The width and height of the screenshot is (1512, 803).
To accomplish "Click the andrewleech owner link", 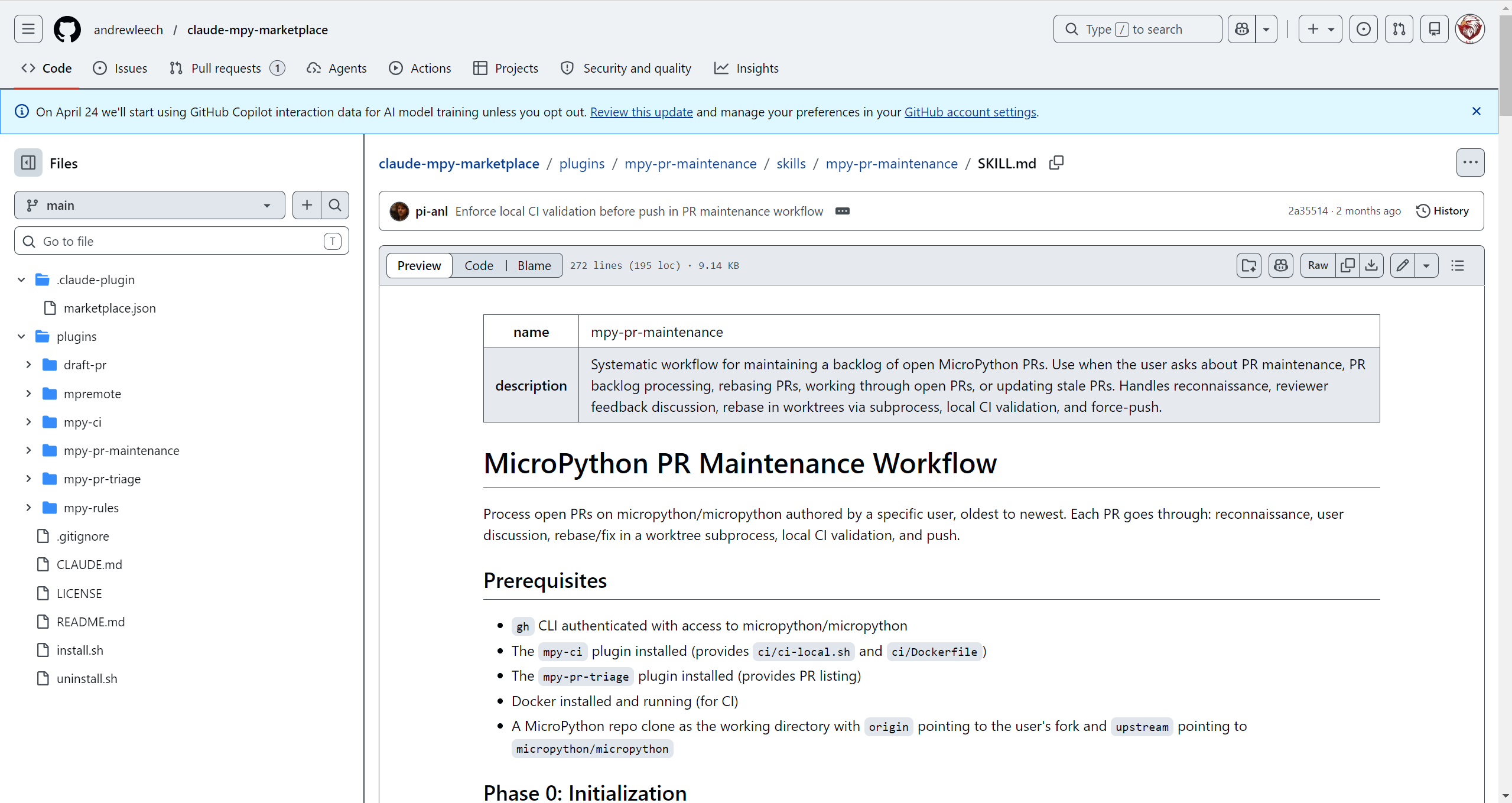I will point(128,30).
